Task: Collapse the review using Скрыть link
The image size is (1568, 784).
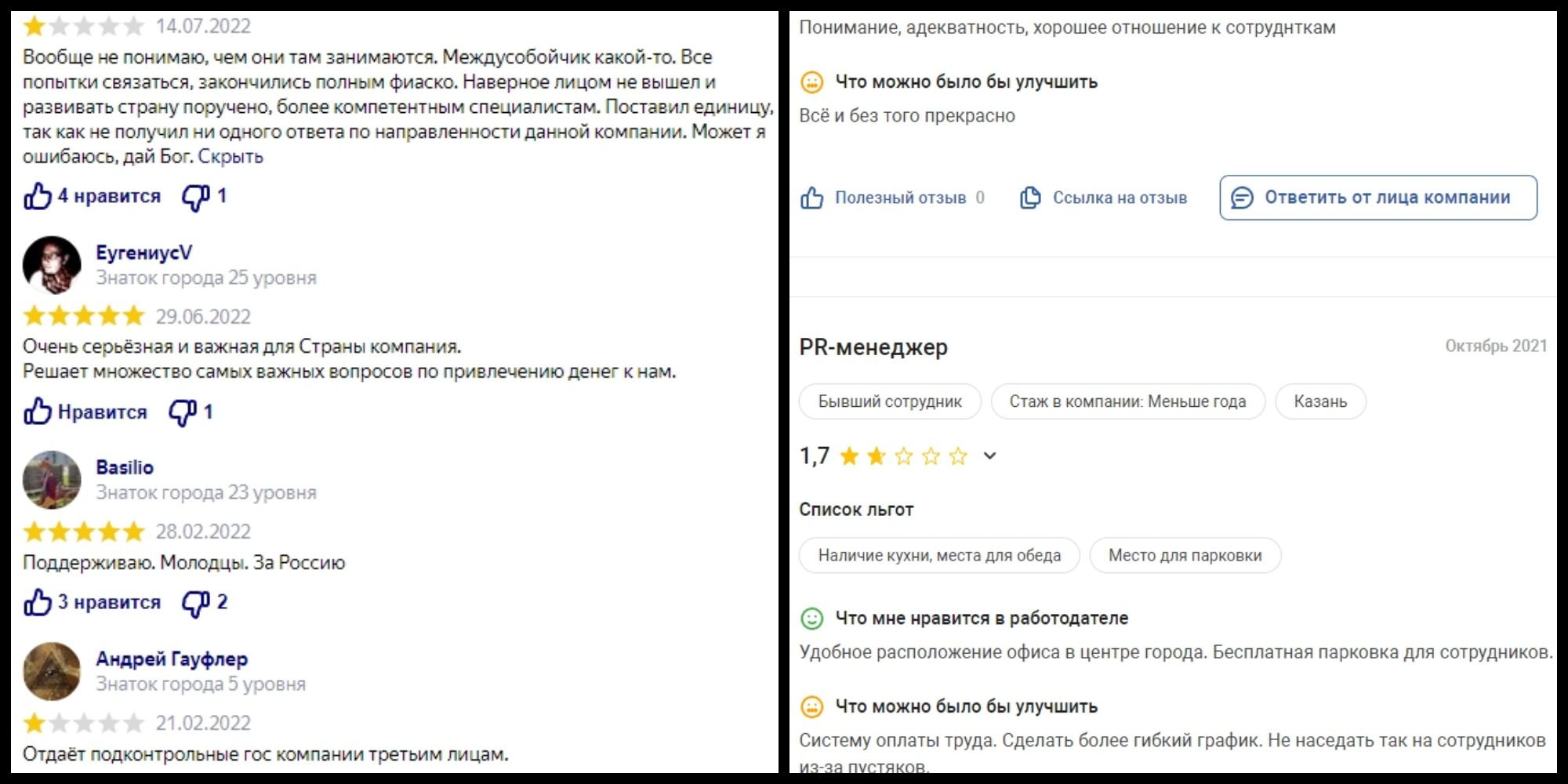Action: click(x=230, y=156)
